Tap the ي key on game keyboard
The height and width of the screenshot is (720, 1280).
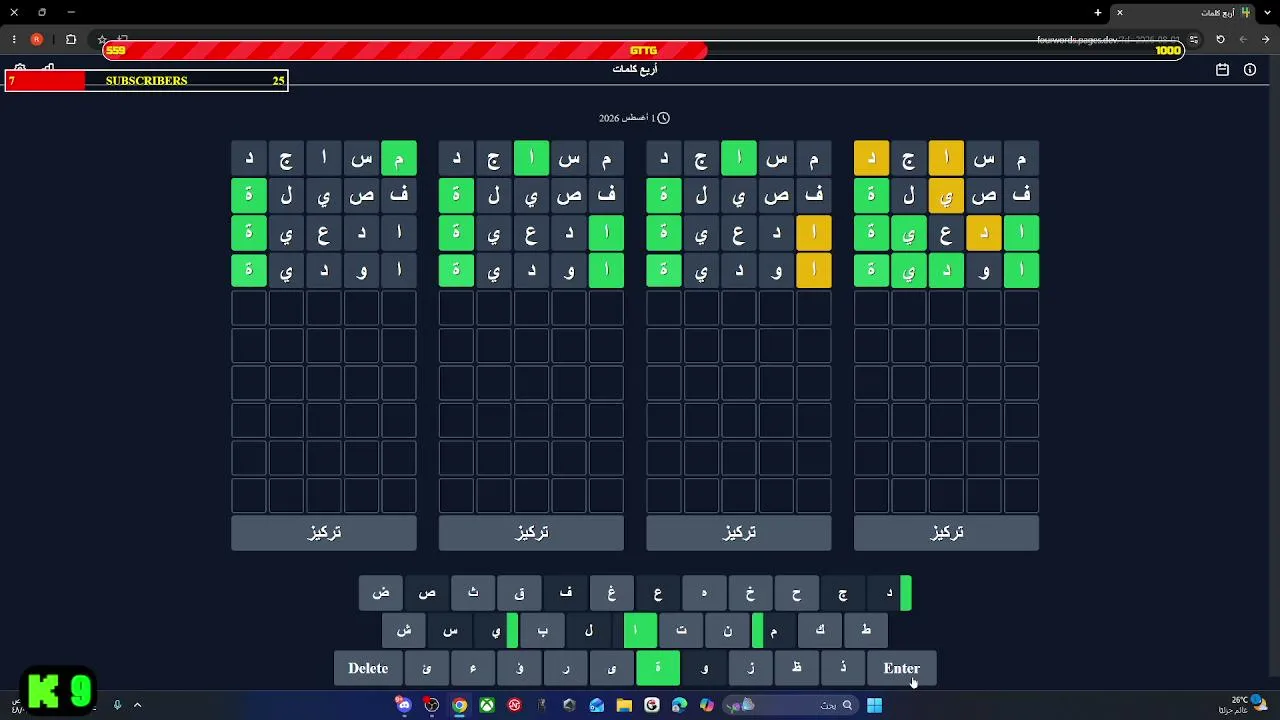(x=496, y=631)
